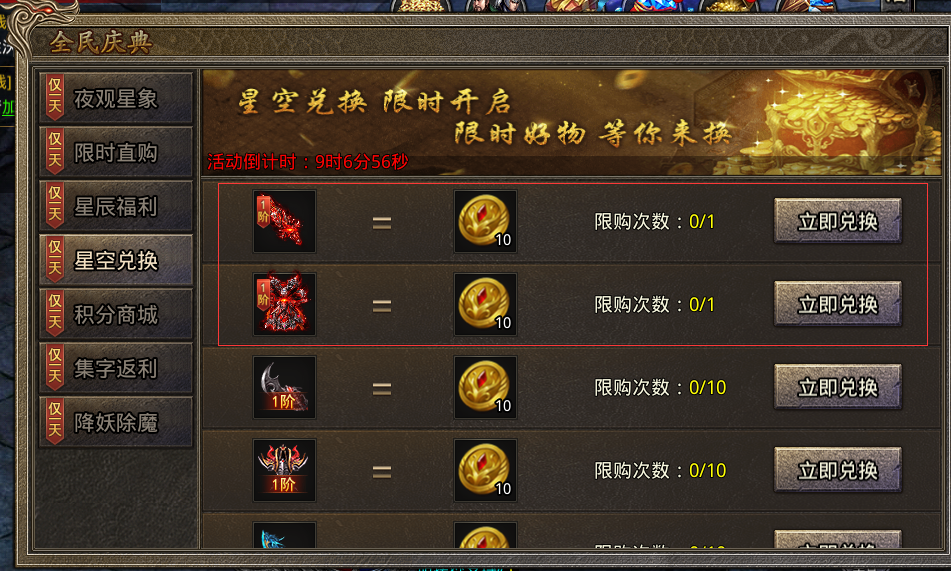Select the 星空兑换 tab

(x=116, y=260)
